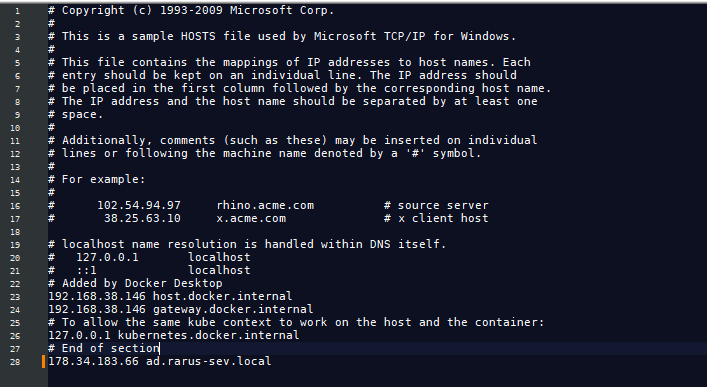The width and height of the screenshot is (707, 387).
Task: Click '# Added by Docker Desktop' comment line
Action: point(135,283)
